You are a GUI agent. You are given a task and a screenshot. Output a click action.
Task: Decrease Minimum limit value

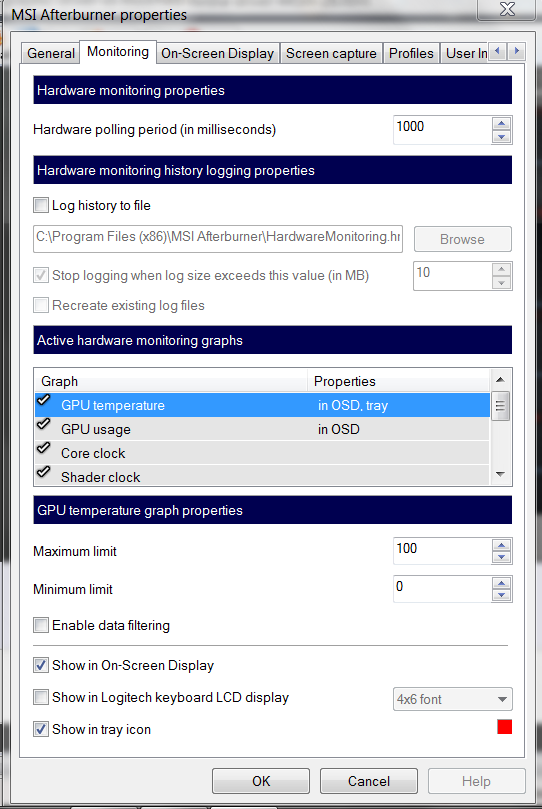point(501,596)
